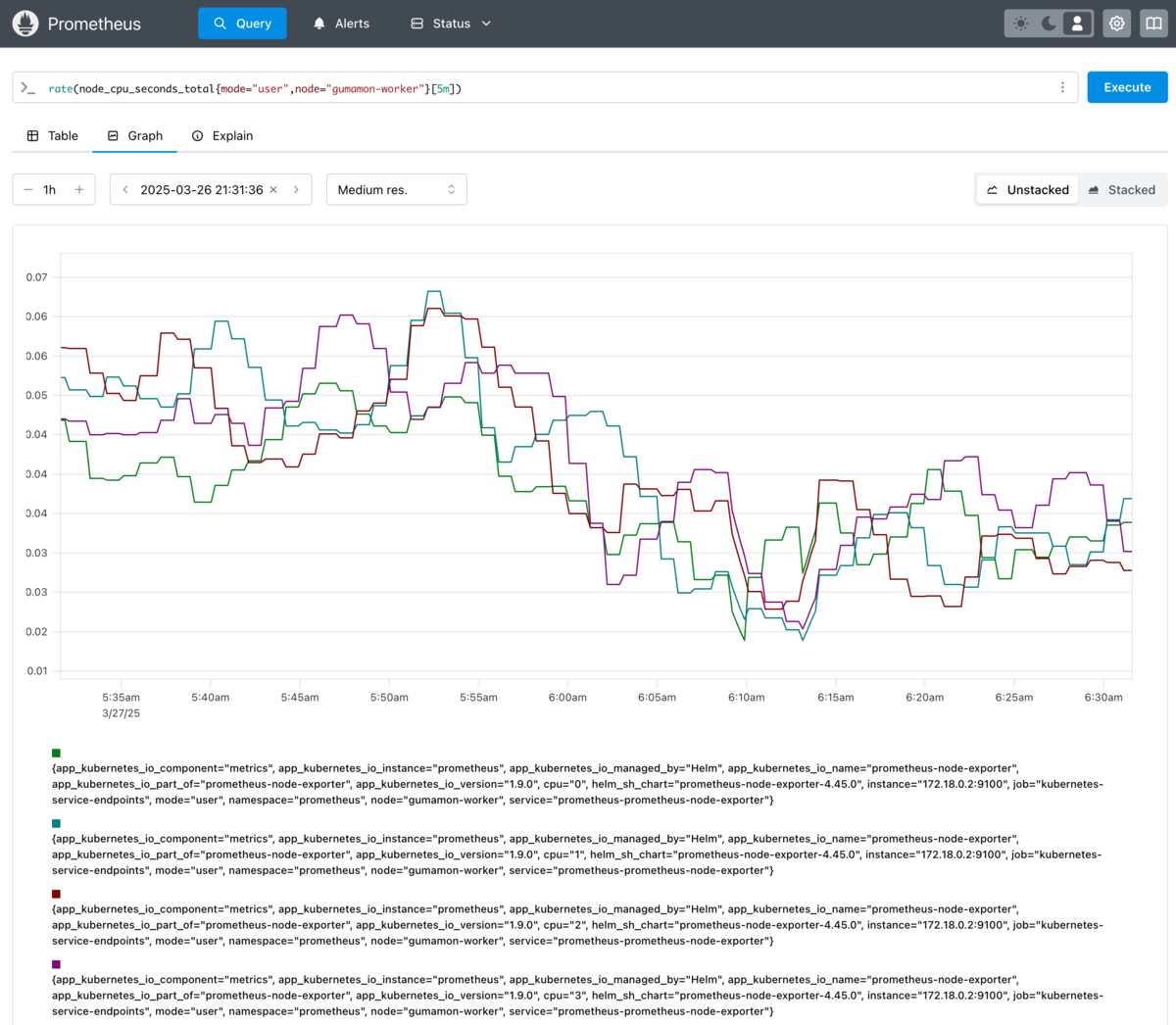Click the purple cpu="3" legend swatch
Viewport: 1176px width, 1025px height.
[x=56, y=964]
